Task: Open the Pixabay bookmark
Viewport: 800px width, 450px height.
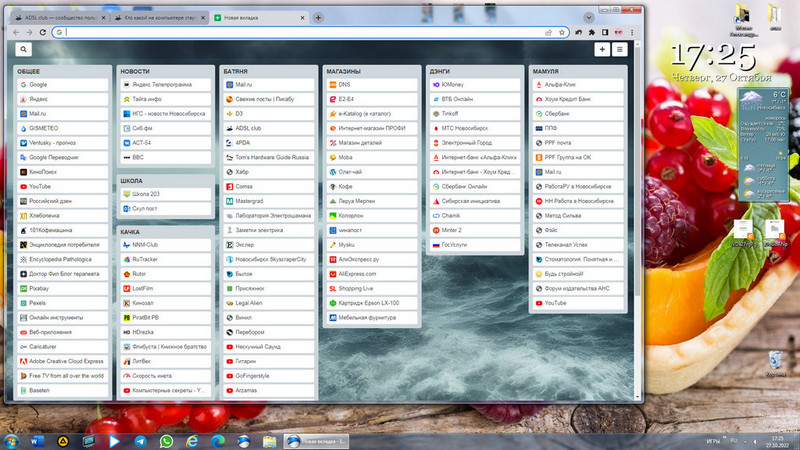Action: click(x=63, y=288)
